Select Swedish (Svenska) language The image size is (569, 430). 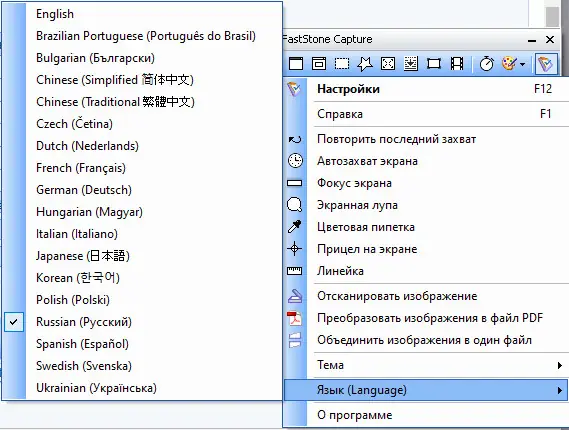click(x=142, y=366)
